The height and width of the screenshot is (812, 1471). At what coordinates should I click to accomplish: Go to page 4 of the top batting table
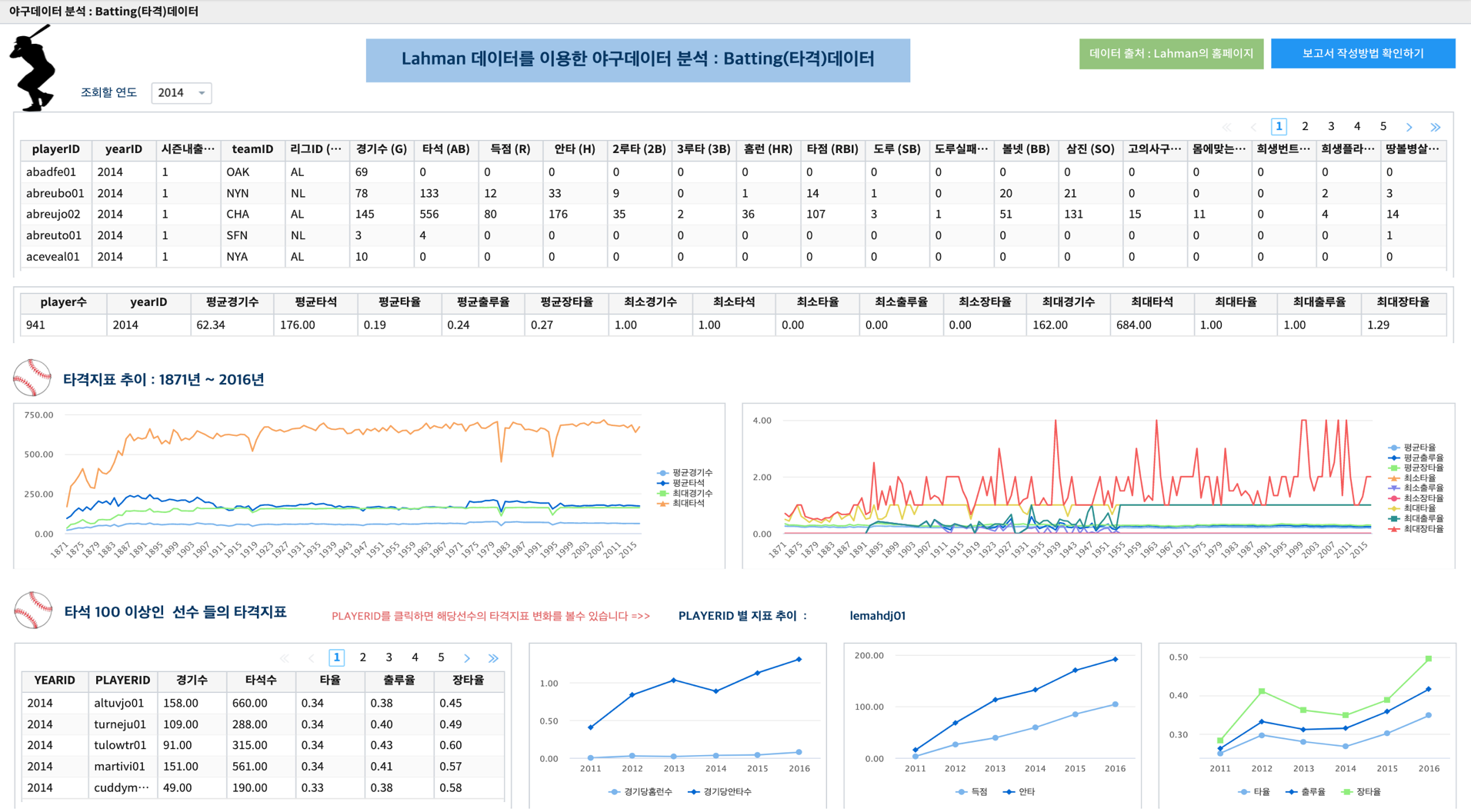click(1357, 127)
